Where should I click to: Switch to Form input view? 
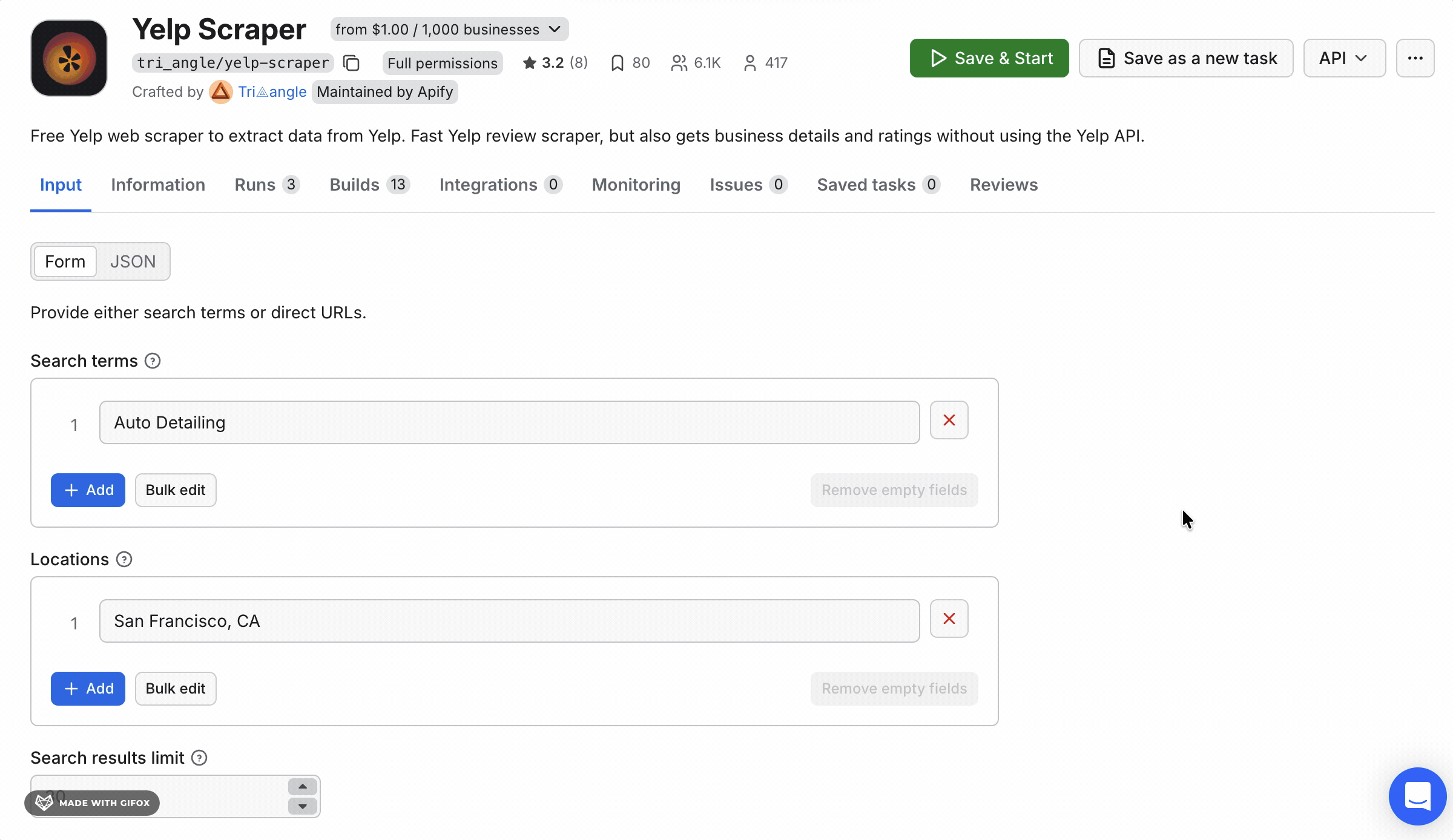[65, 261]
